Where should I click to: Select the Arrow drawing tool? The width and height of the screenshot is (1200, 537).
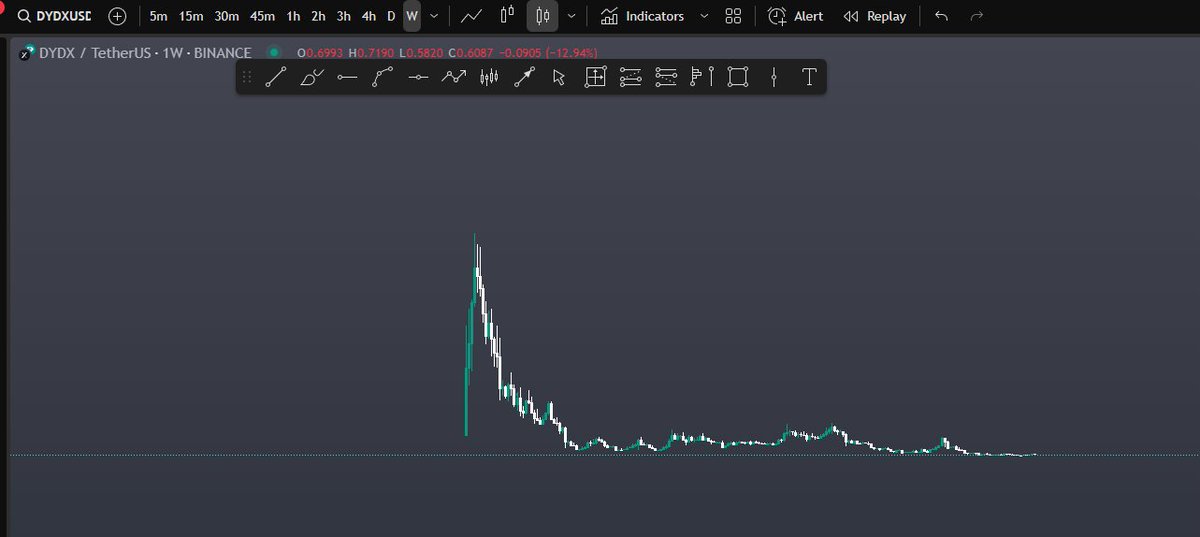(525, 77)
